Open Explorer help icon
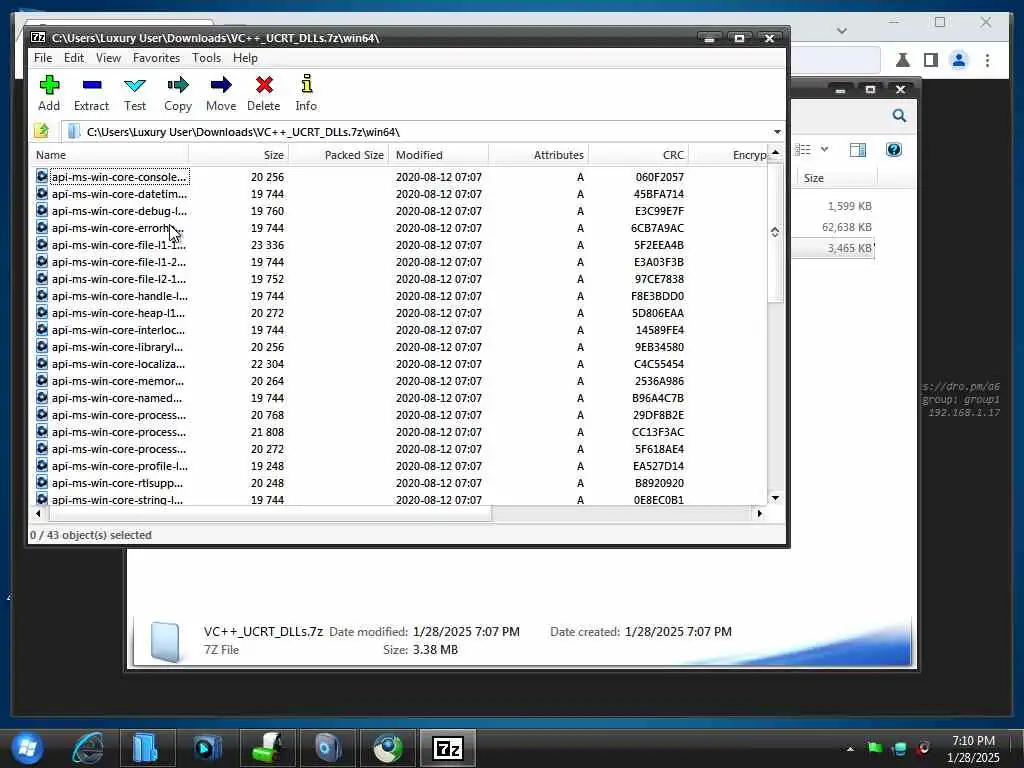 (893, 150)
